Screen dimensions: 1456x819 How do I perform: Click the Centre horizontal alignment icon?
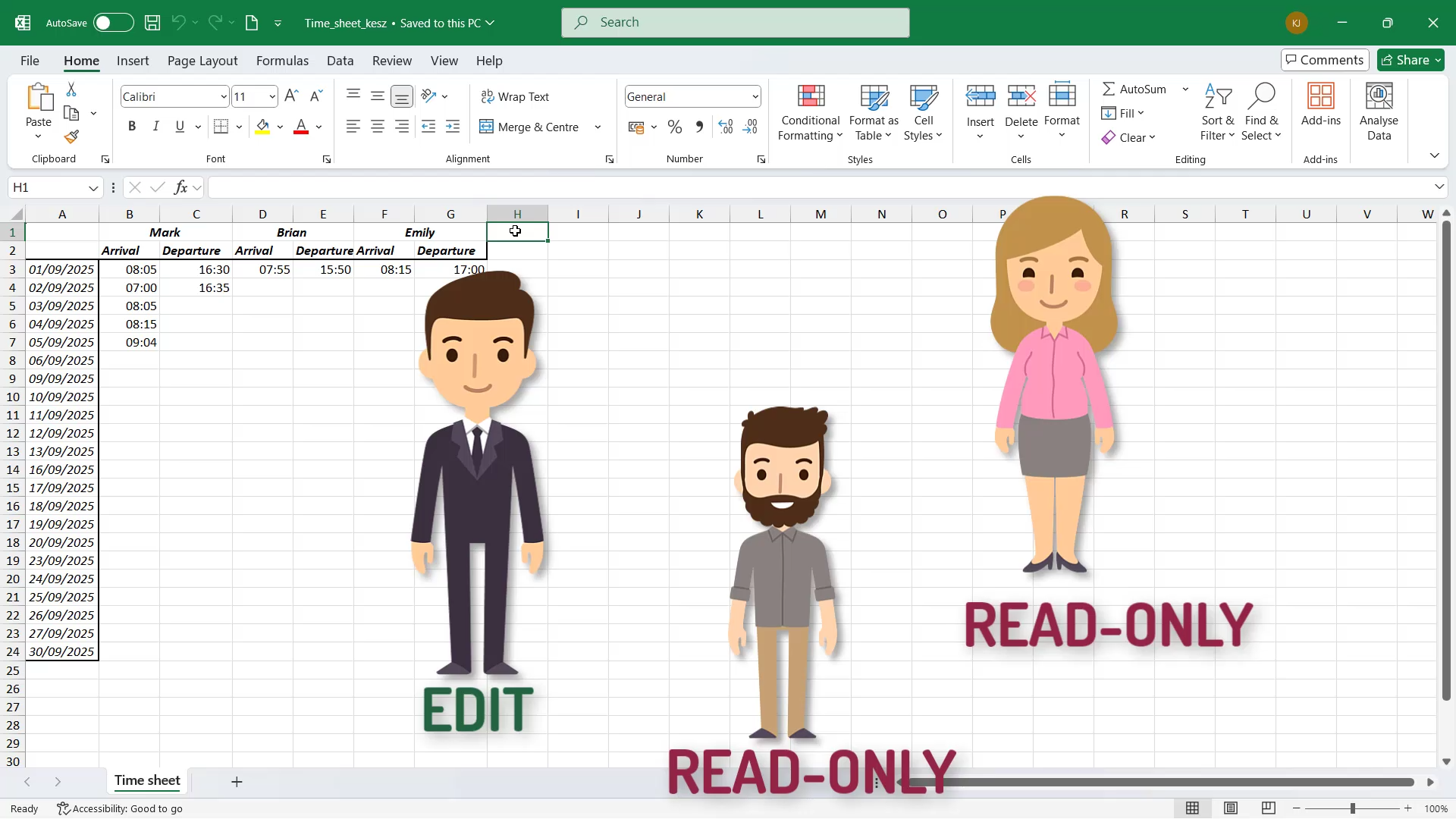377,127
